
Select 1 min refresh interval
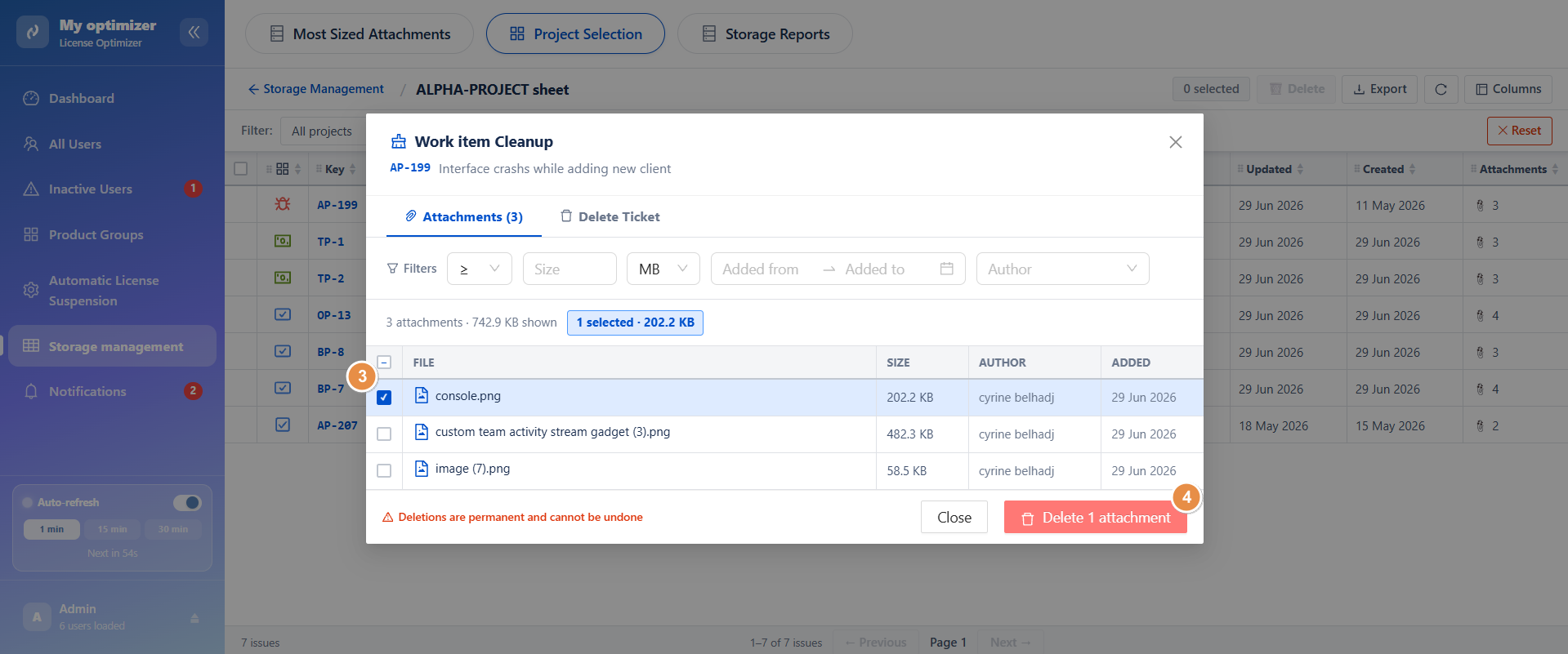pos(51,529)
